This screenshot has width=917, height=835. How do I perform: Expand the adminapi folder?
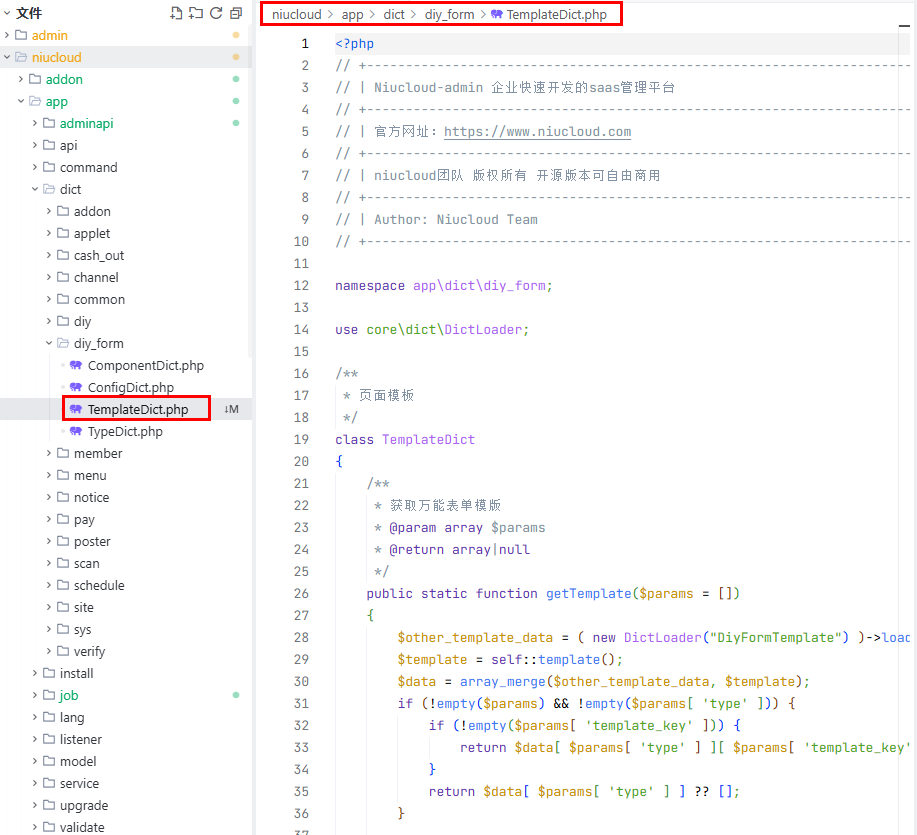coord(86,123)
